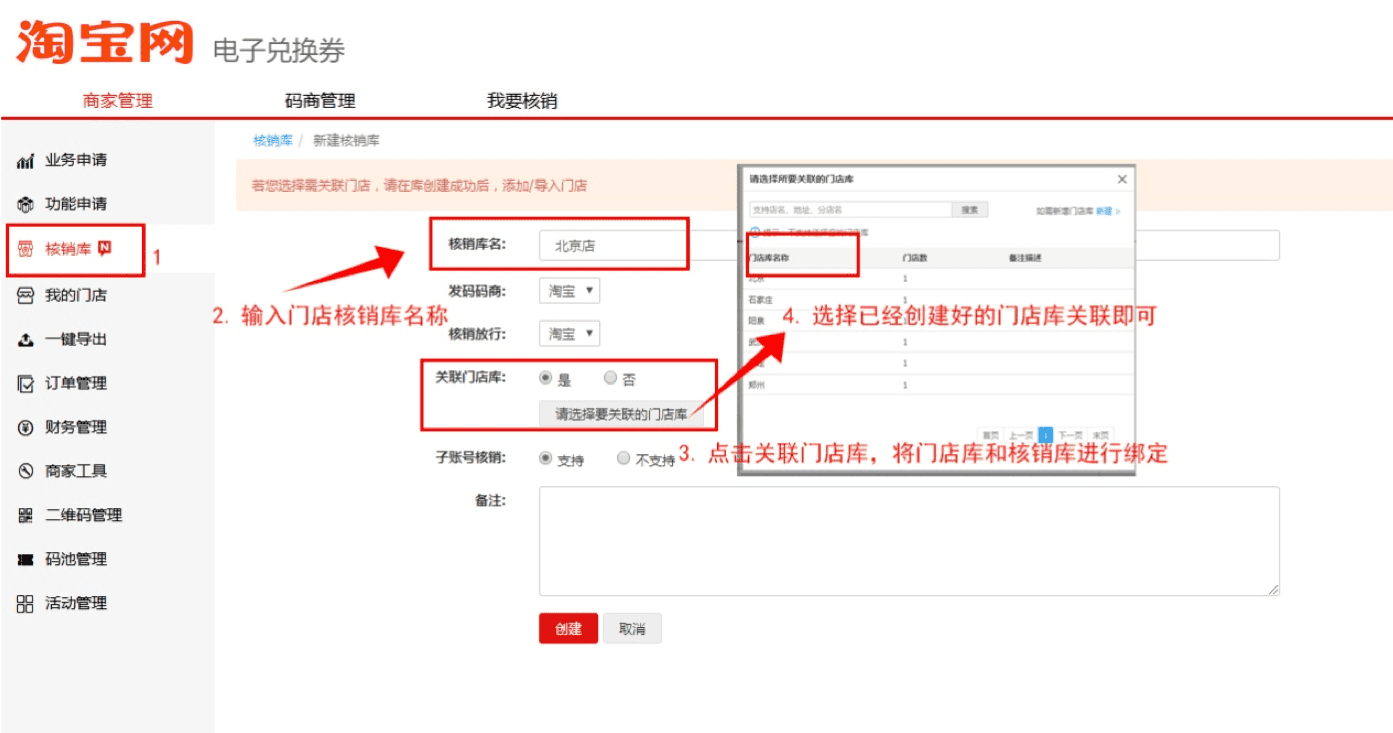Click the 下一页 pagination button

point(1070,435)
